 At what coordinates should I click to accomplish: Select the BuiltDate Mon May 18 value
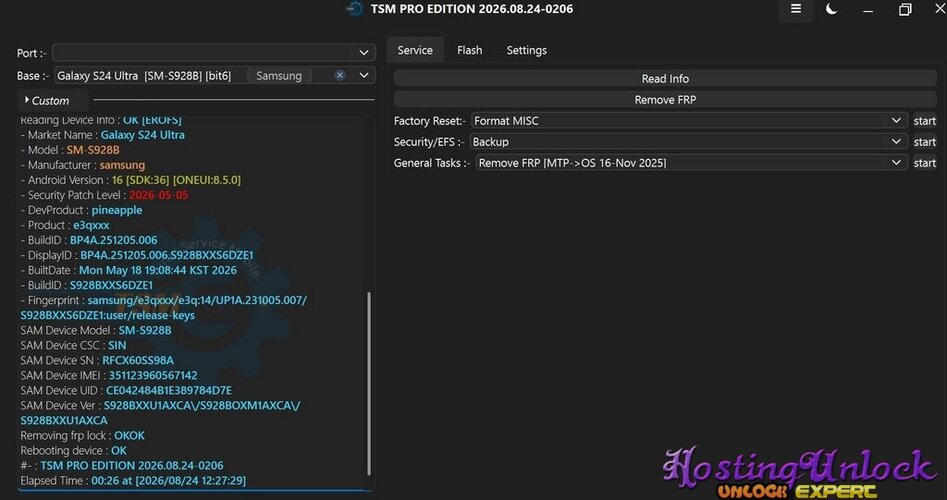158,271
